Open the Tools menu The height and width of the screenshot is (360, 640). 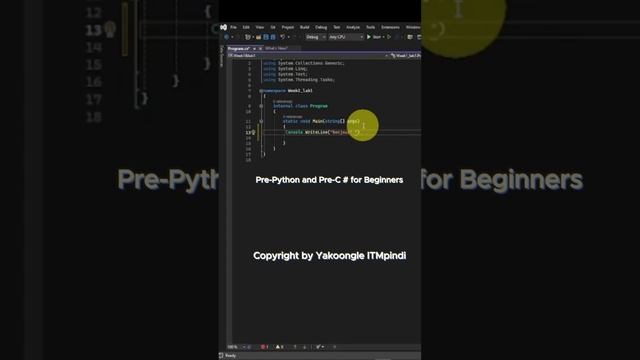370,27
